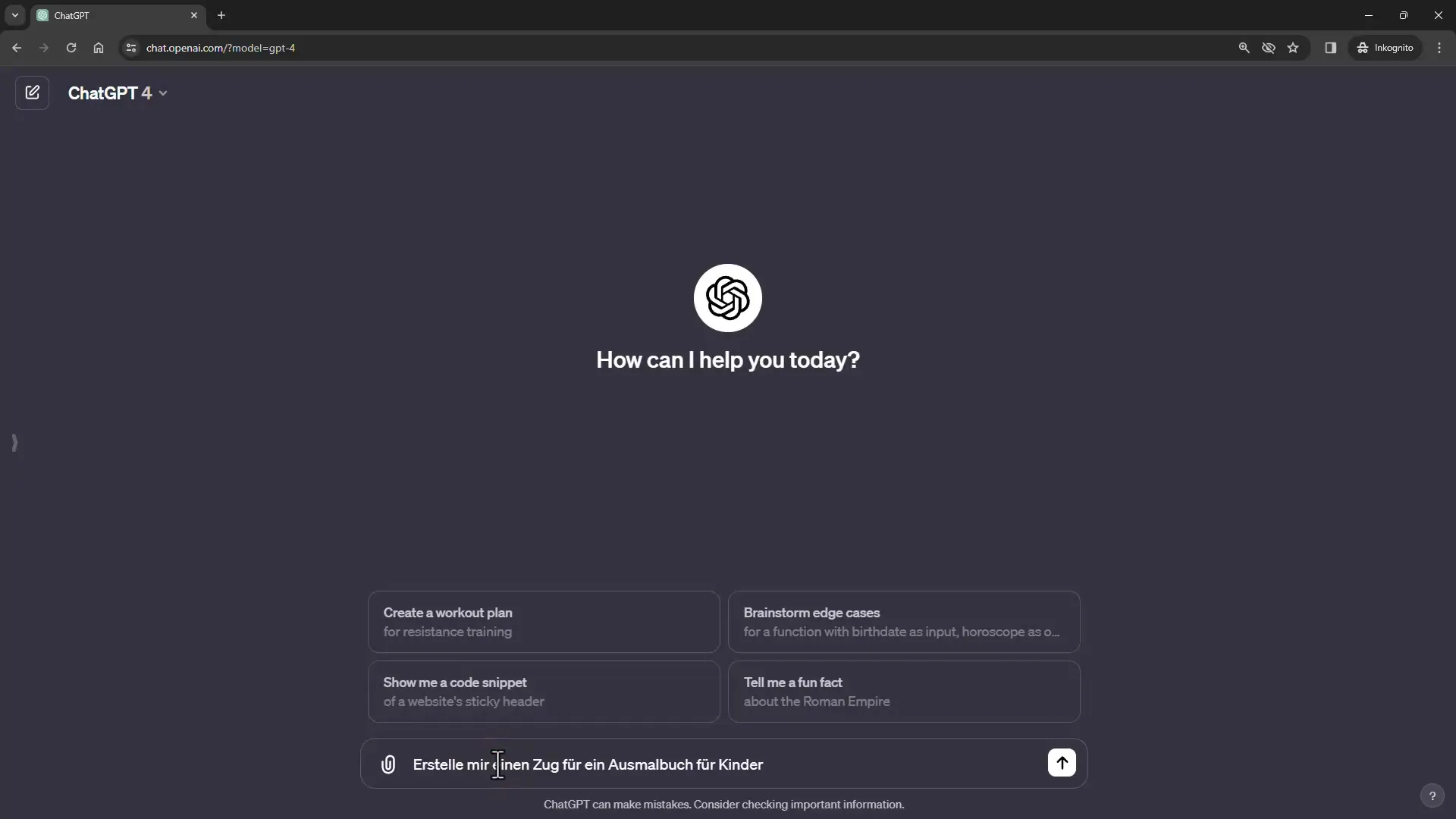This screenshot has height=819, width=1456.
Task: Click the sidebar expand arrow icon
Action: coord(15,443)
